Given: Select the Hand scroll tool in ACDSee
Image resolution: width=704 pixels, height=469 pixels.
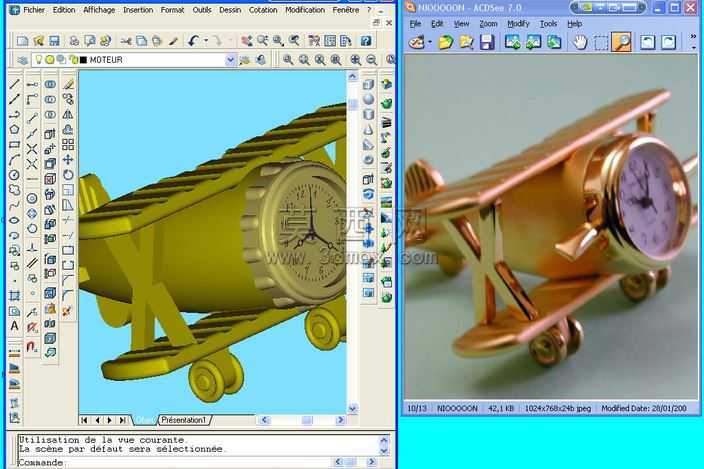Looking at the screenshot, I should (x=580, y=42).
